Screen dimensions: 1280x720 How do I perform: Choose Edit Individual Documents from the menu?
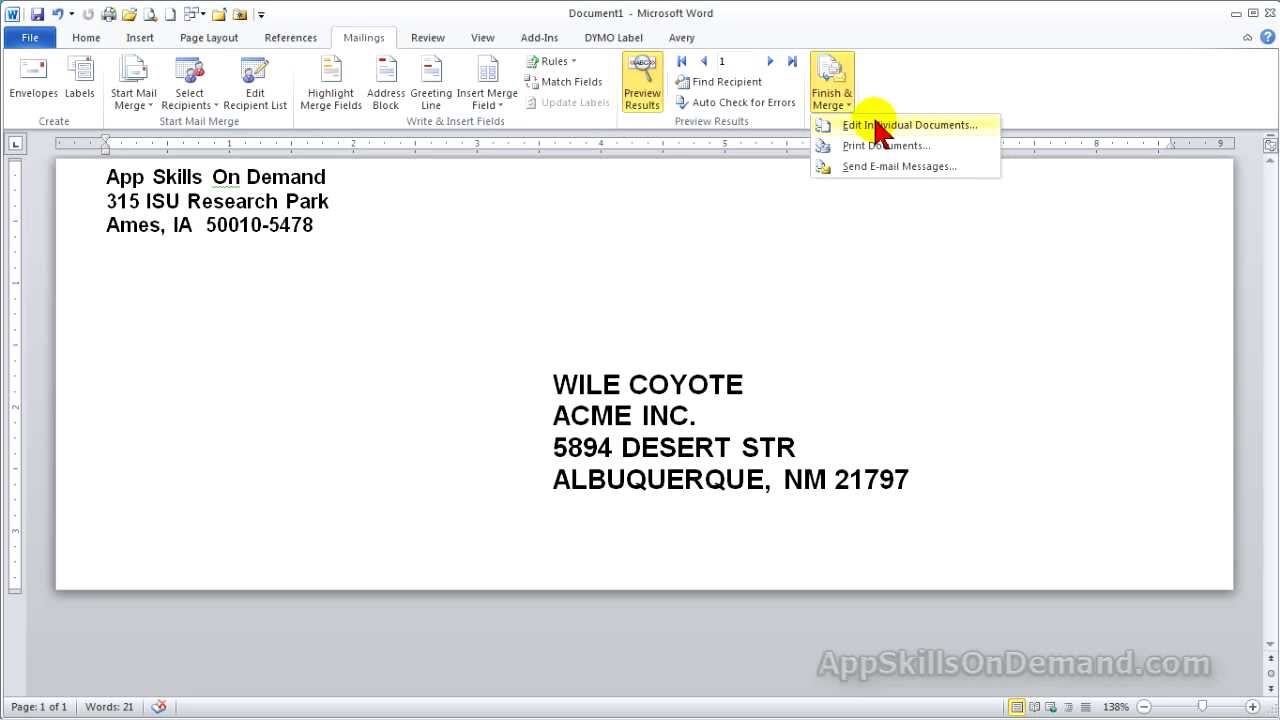click(x=909, y=124)
